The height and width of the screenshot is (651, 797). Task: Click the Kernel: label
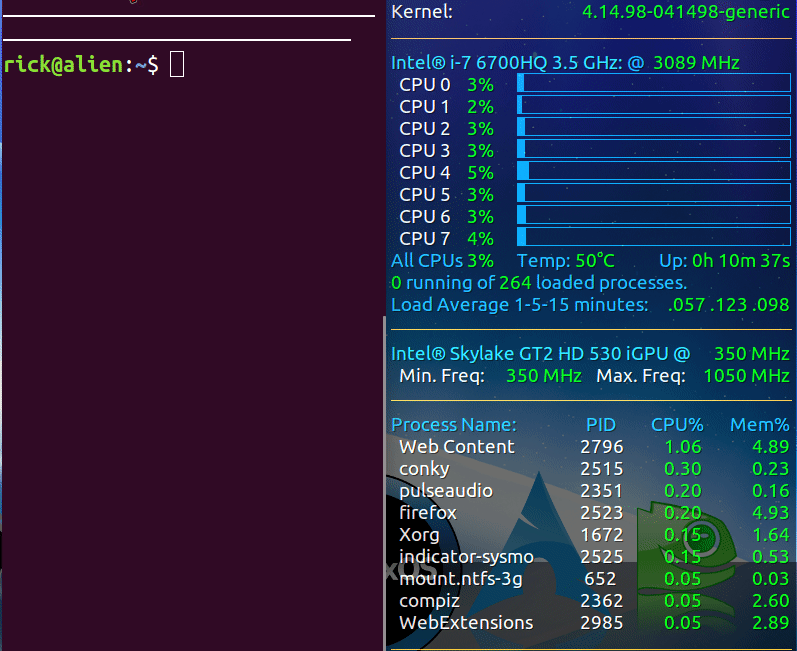coord(422,12)
